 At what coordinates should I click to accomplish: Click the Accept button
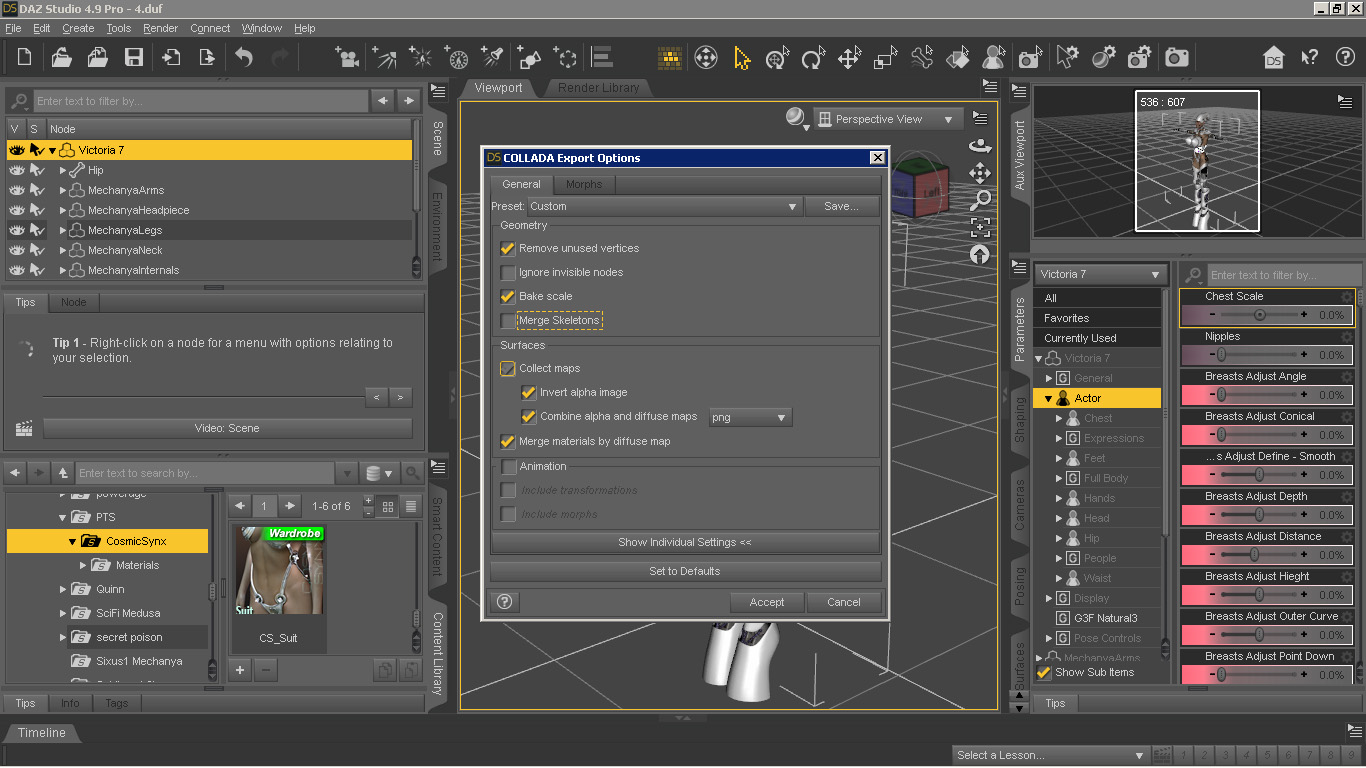(766, 602)
